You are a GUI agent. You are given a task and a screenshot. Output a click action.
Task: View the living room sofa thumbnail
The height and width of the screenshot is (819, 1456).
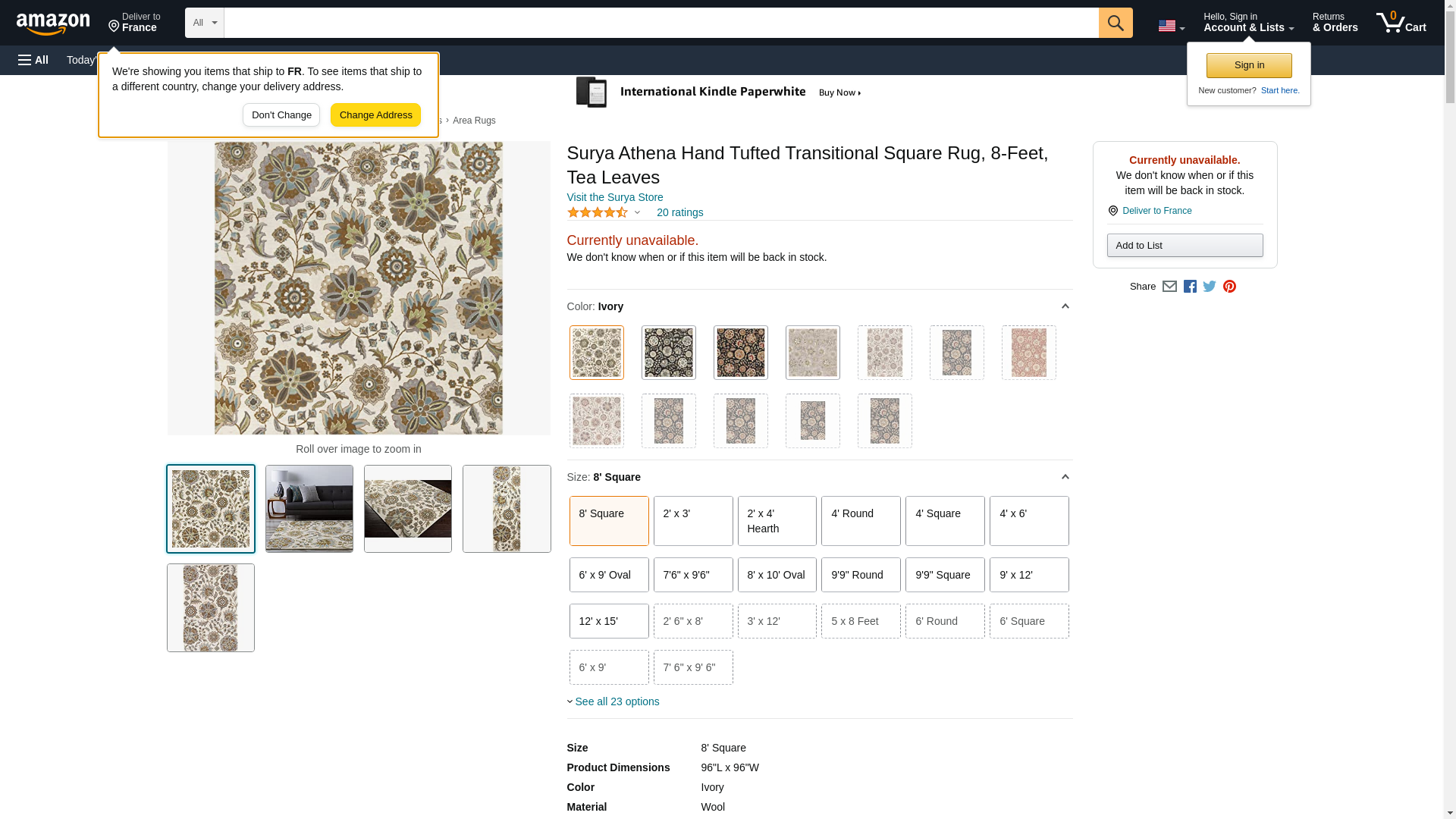(x=309, y=509)
